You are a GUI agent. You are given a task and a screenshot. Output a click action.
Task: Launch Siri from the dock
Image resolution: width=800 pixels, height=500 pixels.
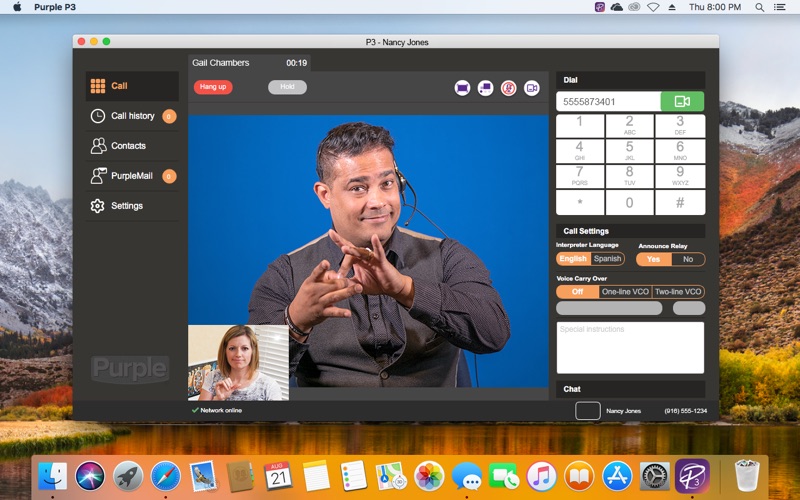click(90, 476)
